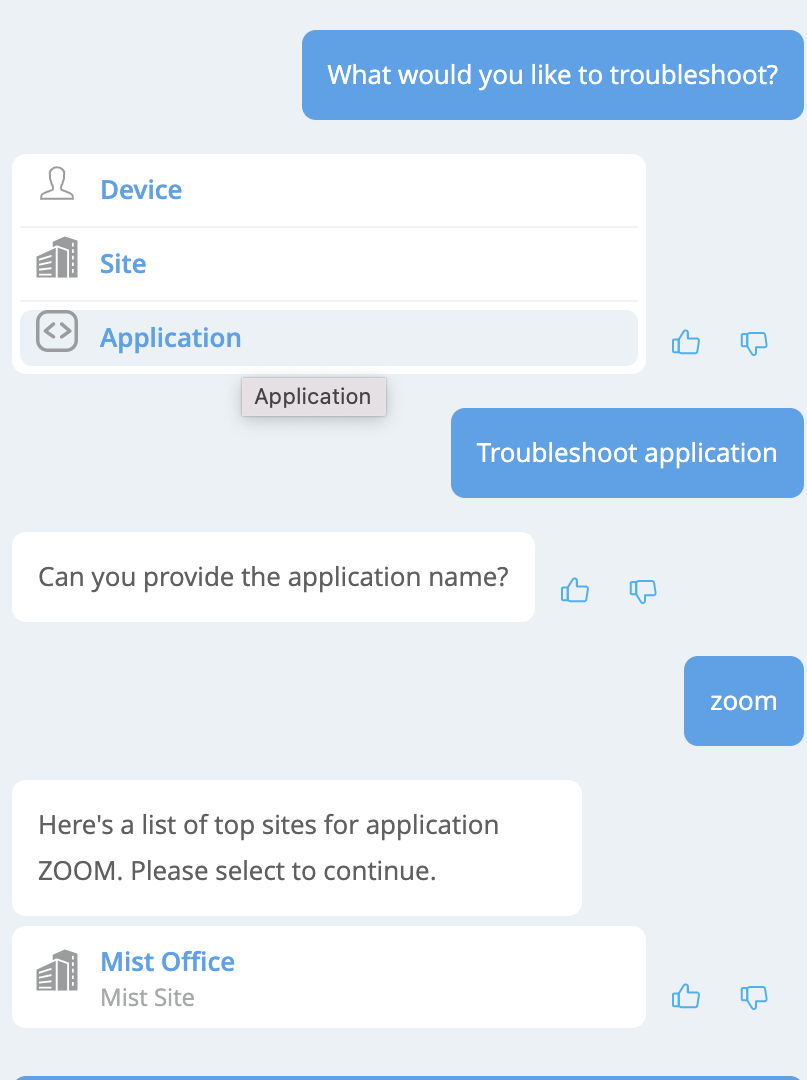The image size is (807, 1080).
Task: Click the "zoom" message bubble
Action: tap(743, 701)
